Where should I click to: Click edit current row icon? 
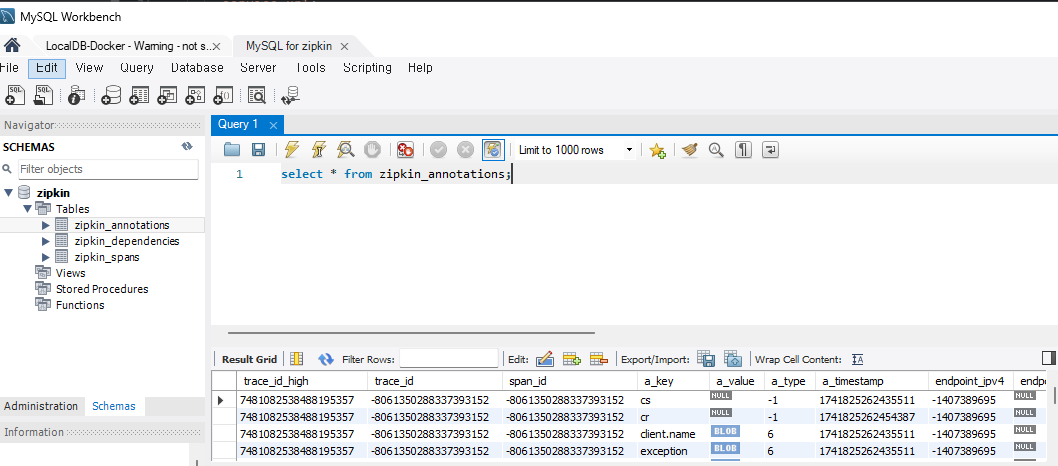coord(545,359)
